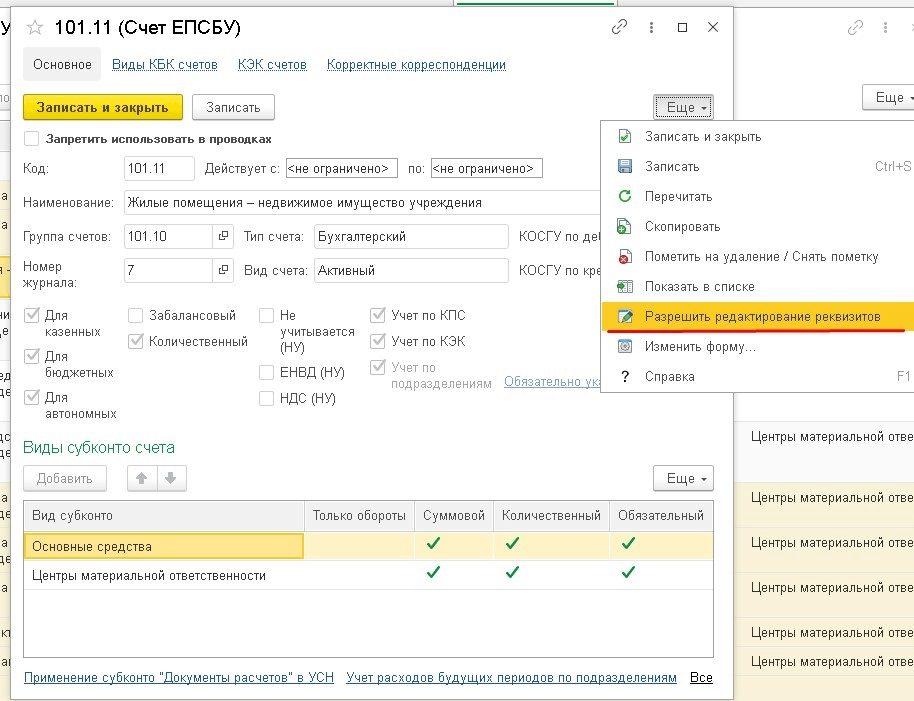
Task: Collapse the top Еще dropdown button
Action: [683, 107]
